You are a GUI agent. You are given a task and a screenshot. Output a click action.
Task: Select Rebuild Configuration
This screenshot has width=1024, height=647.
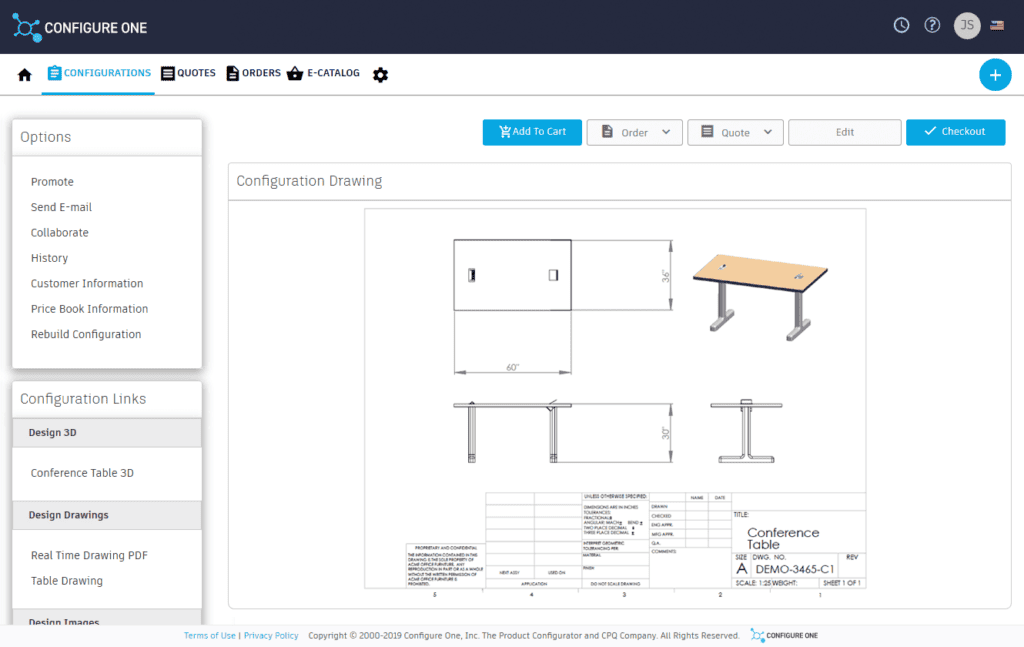[x=86, y=334]
